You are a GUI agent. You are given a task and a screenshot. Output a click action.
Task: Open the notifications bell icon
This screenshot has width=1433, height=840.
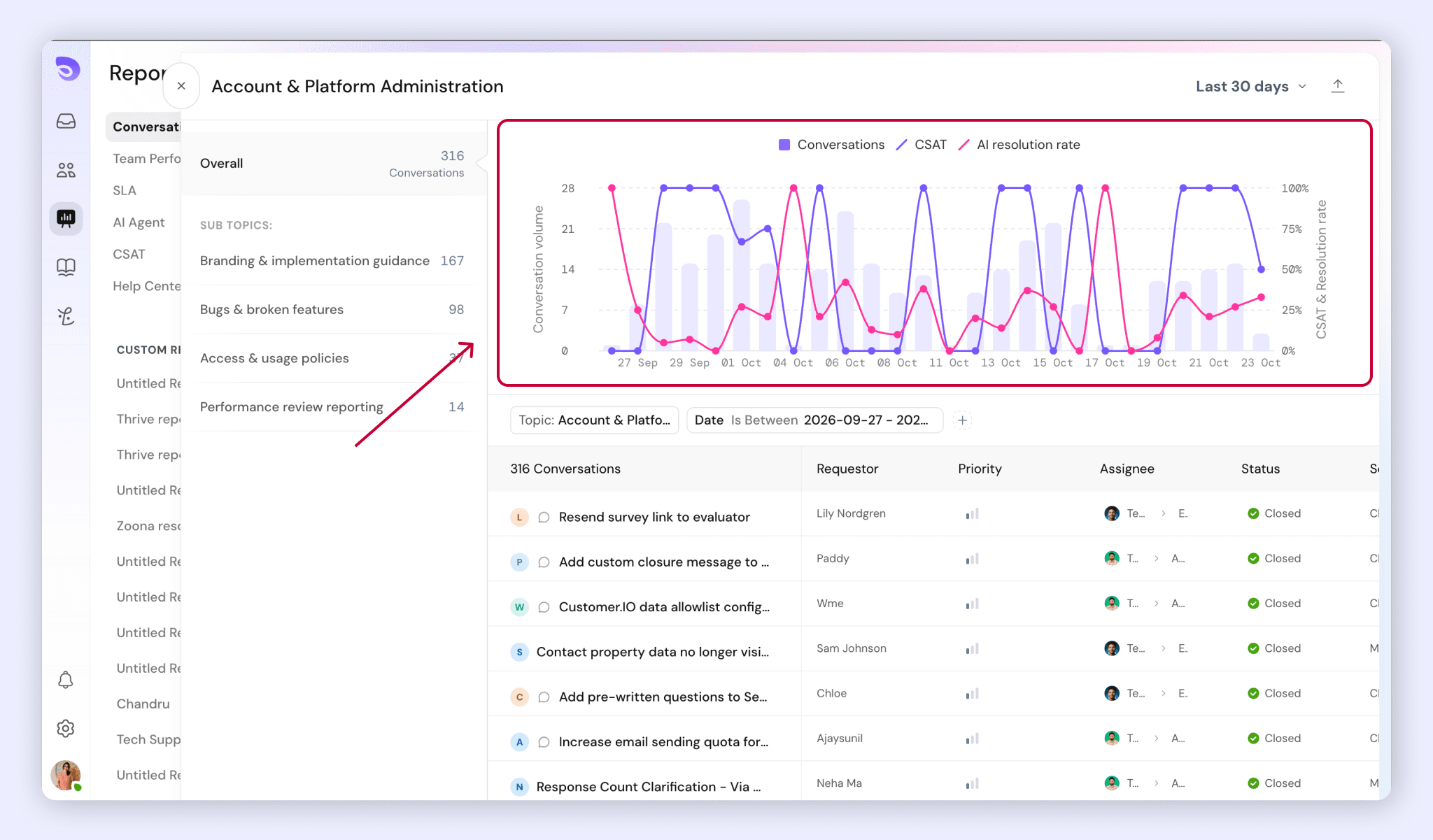(x=66, y=680)
